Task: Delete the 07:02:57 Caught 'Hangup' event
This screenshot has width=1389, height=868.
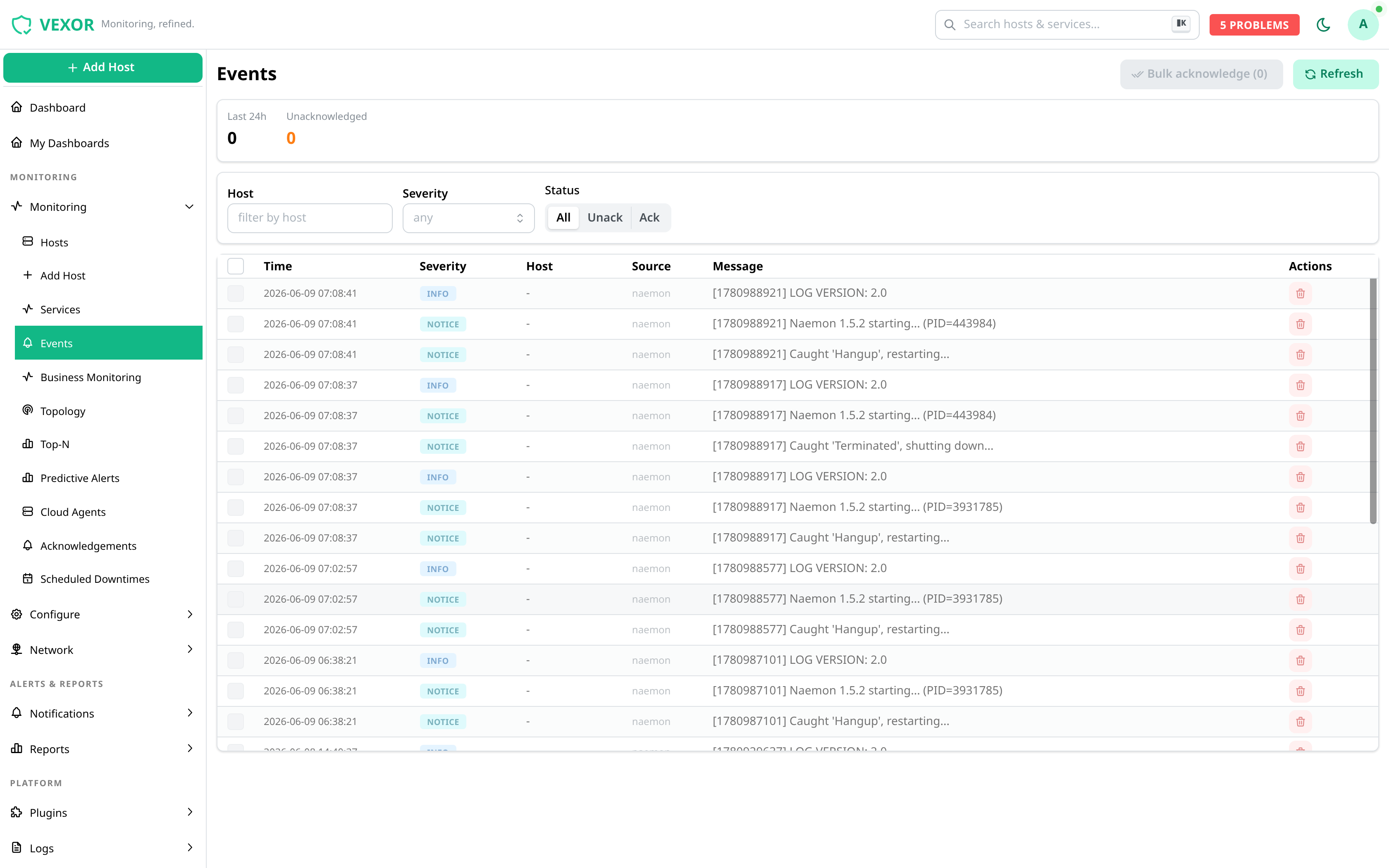Action: point(1300,630)
